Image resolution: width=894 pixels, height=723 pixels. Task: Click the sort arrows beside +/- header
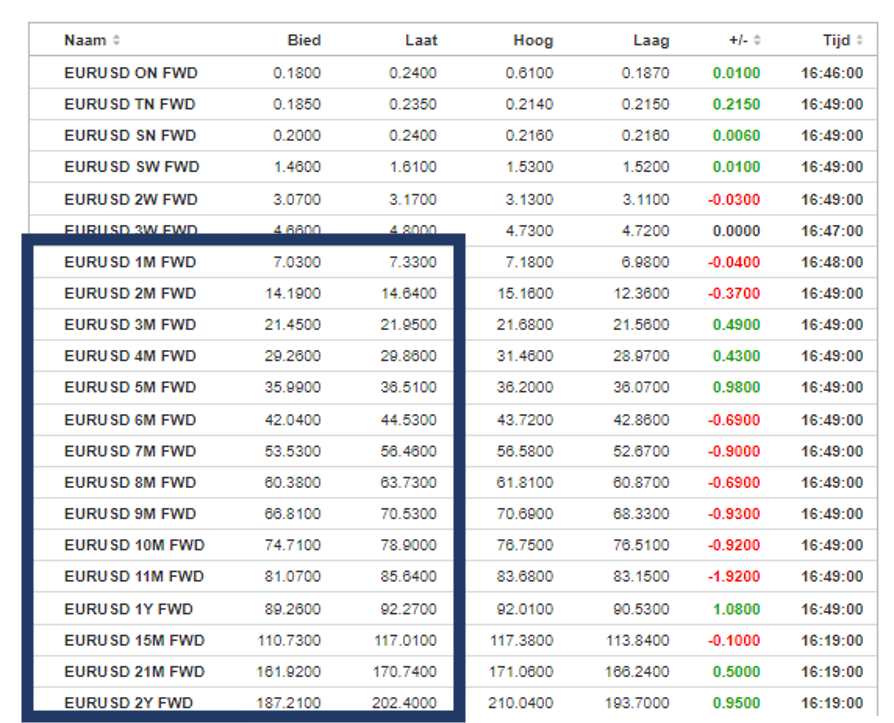pyautogui.click(x=757, y=41)
